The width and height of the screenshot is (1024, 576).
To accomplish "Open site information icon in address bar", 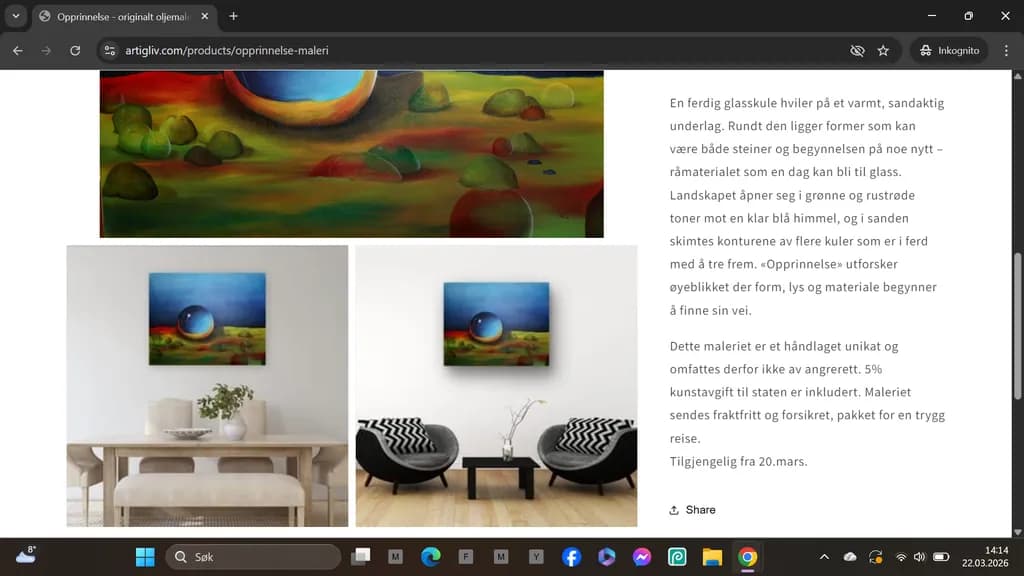I will (x=110, y=50).
